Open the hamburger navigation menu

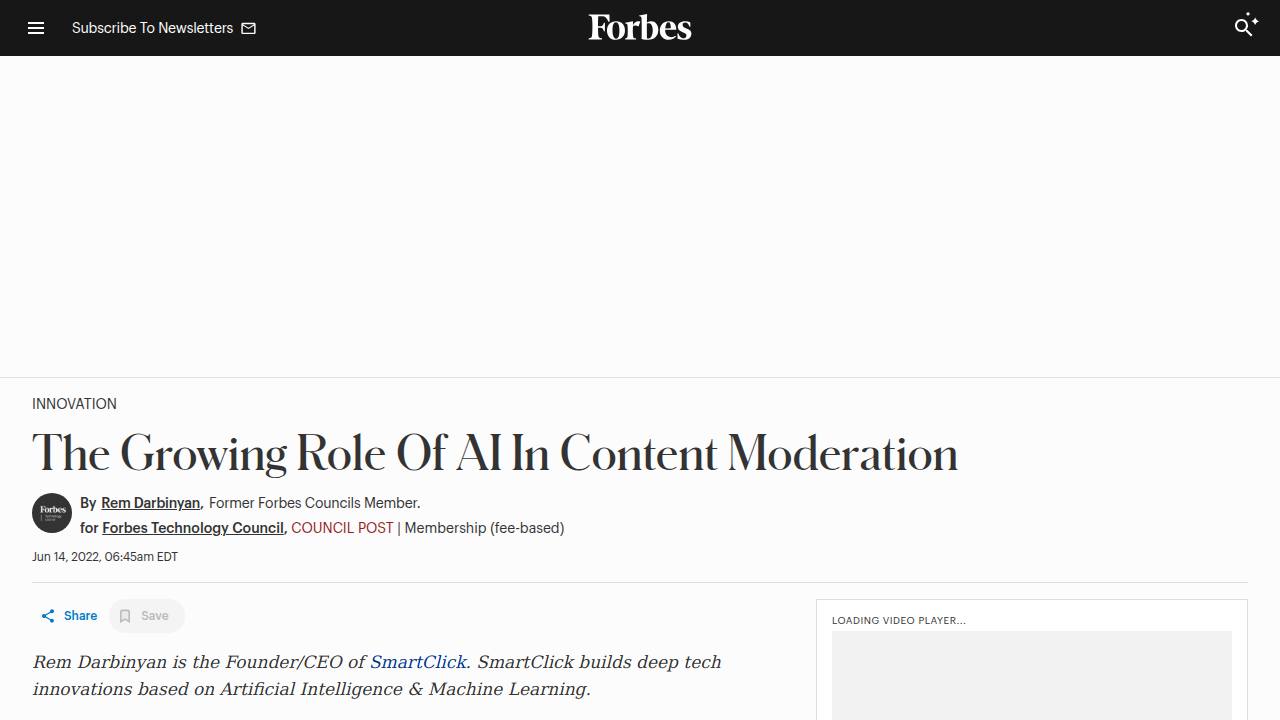[36, 28]
